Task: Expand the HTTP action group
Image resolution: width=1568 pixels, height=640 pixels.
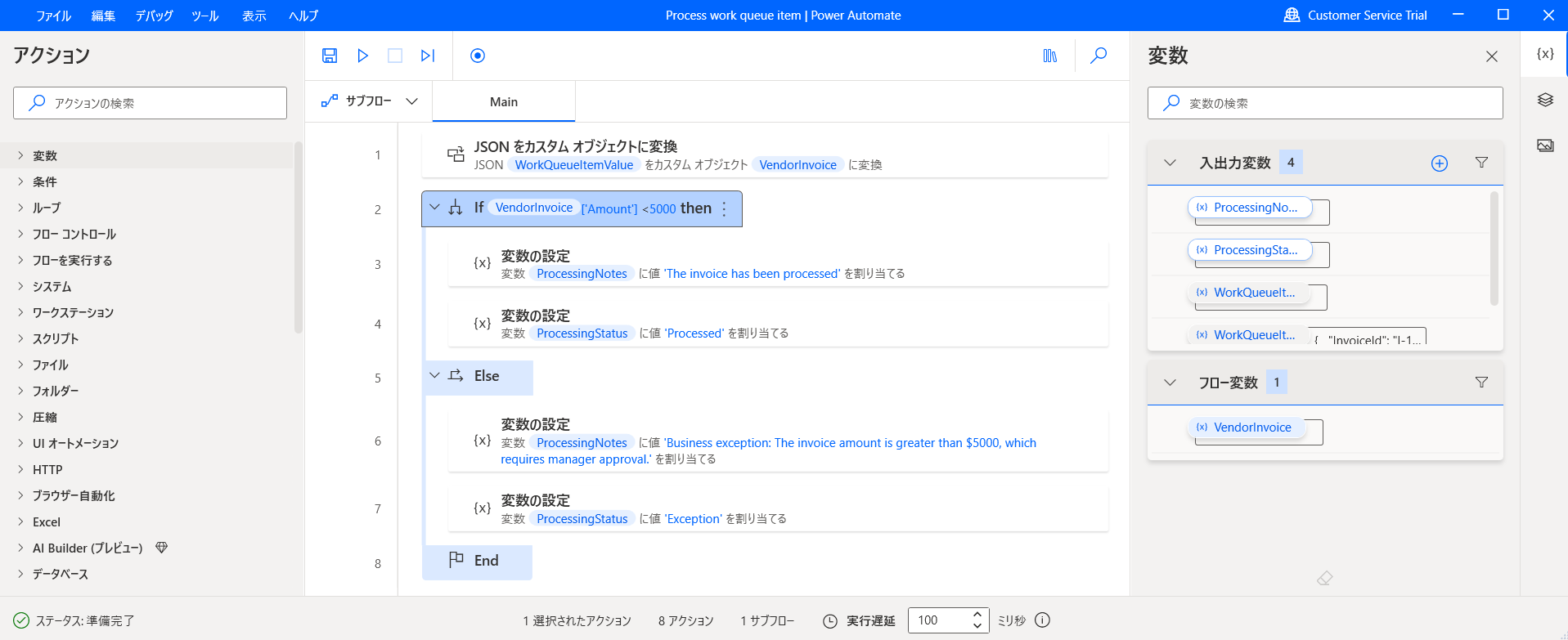Action: pyautogui.click(x=20, y=469)
